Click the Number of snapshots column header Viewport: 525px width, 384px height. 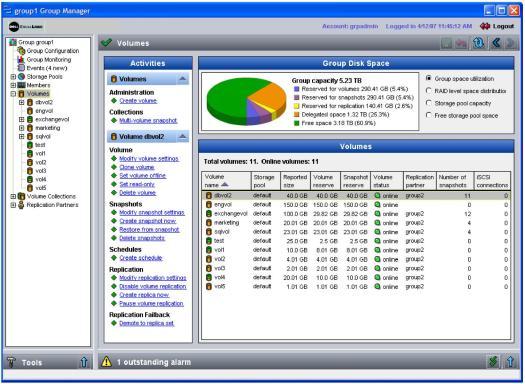pos(455,181)
